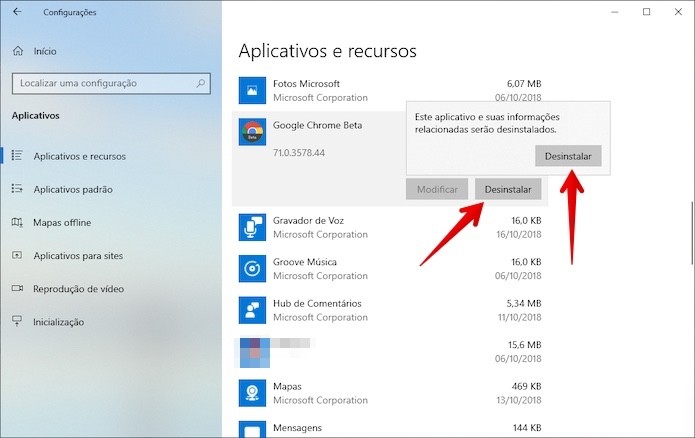
Task: Select Reprodução de vídeo sidebar icon
Action: [17, 289]
